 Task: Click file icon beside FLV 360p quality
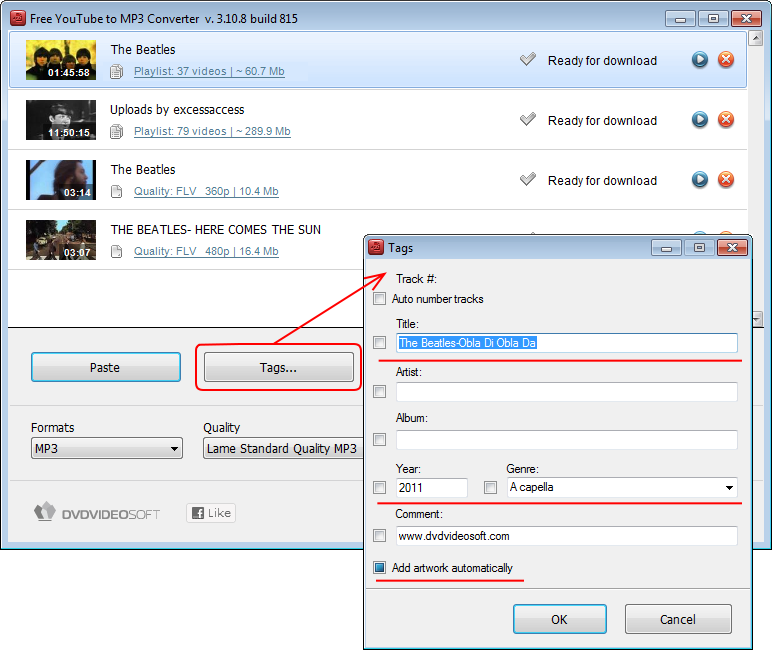117,192
